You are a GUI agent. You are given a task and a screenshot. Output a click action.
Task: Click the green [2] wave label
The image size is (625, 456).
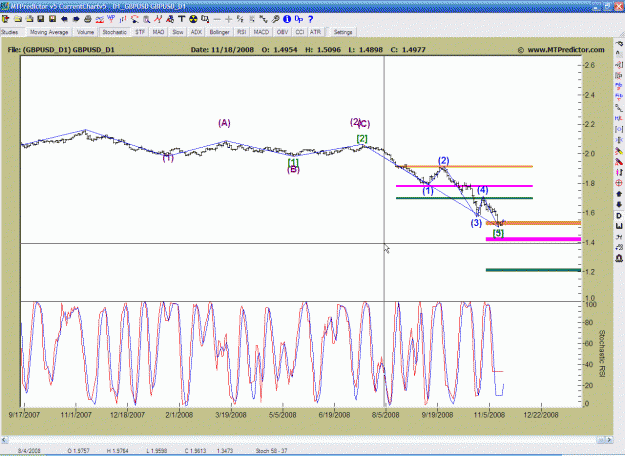tap(362, 139)
